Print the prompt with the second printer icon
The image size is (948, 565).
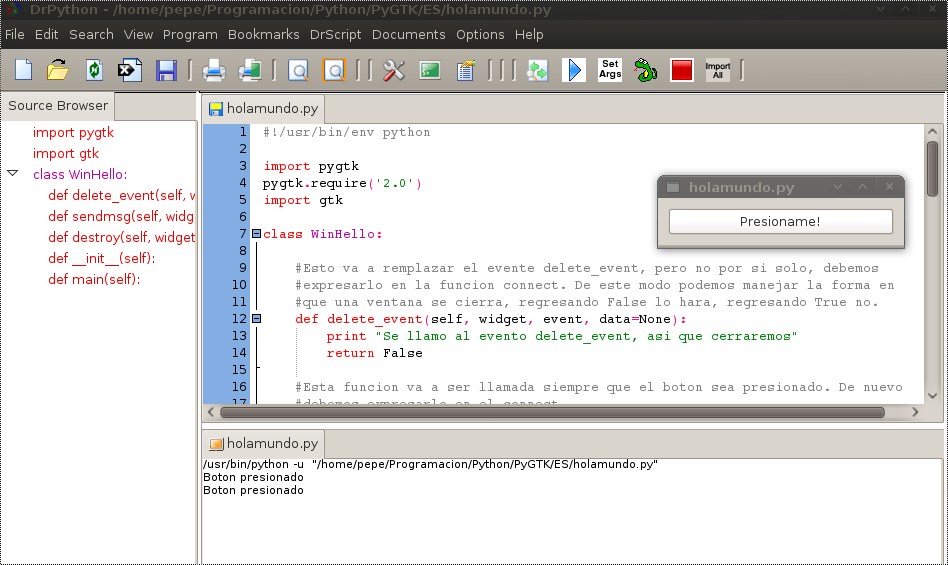250,71
